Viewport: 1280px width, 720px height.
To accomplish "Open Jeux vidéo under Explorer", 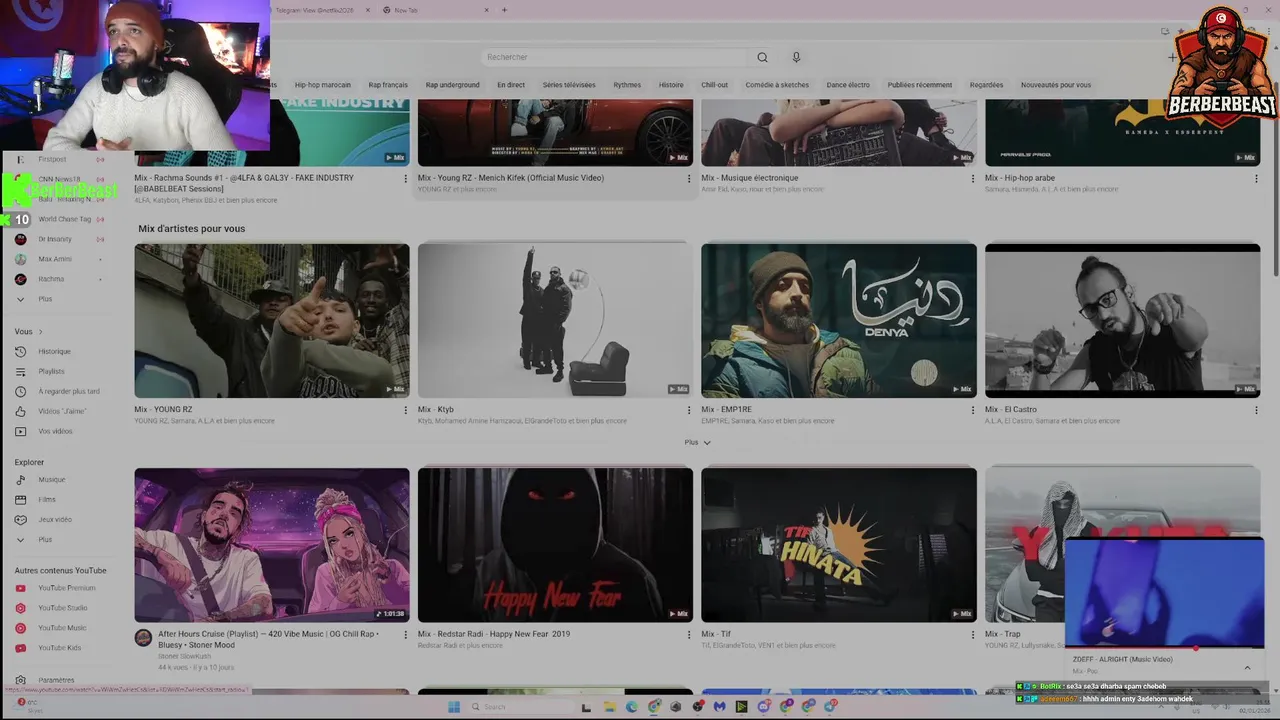I will [55, 520].
